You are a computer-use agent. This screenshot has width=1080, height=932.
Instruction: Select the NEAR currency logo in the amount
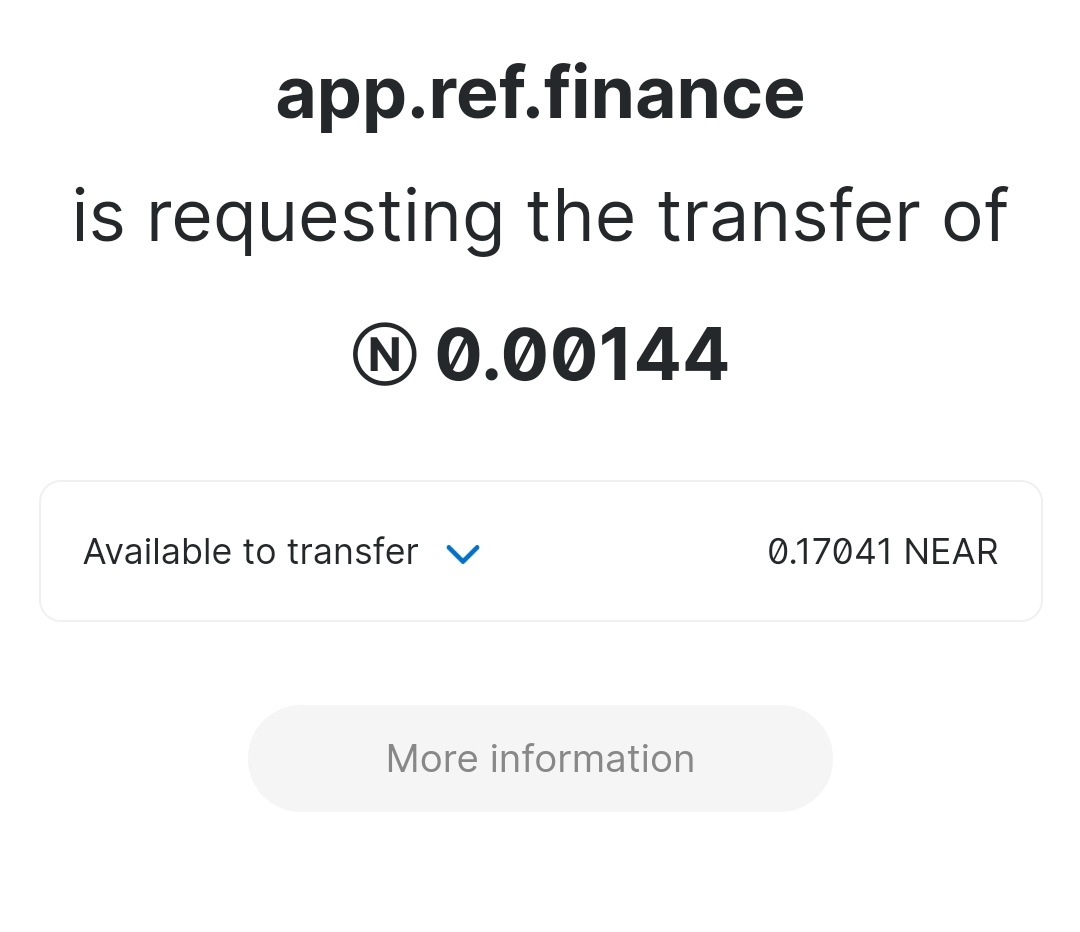click(385, 356)
